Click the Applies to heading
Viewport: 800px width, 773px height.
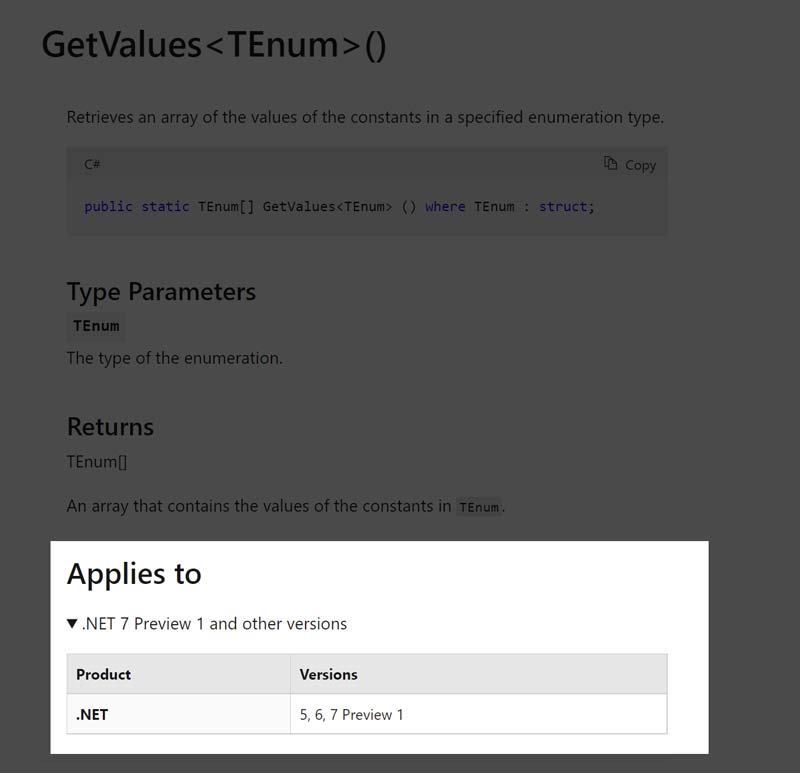pos(134,574)
